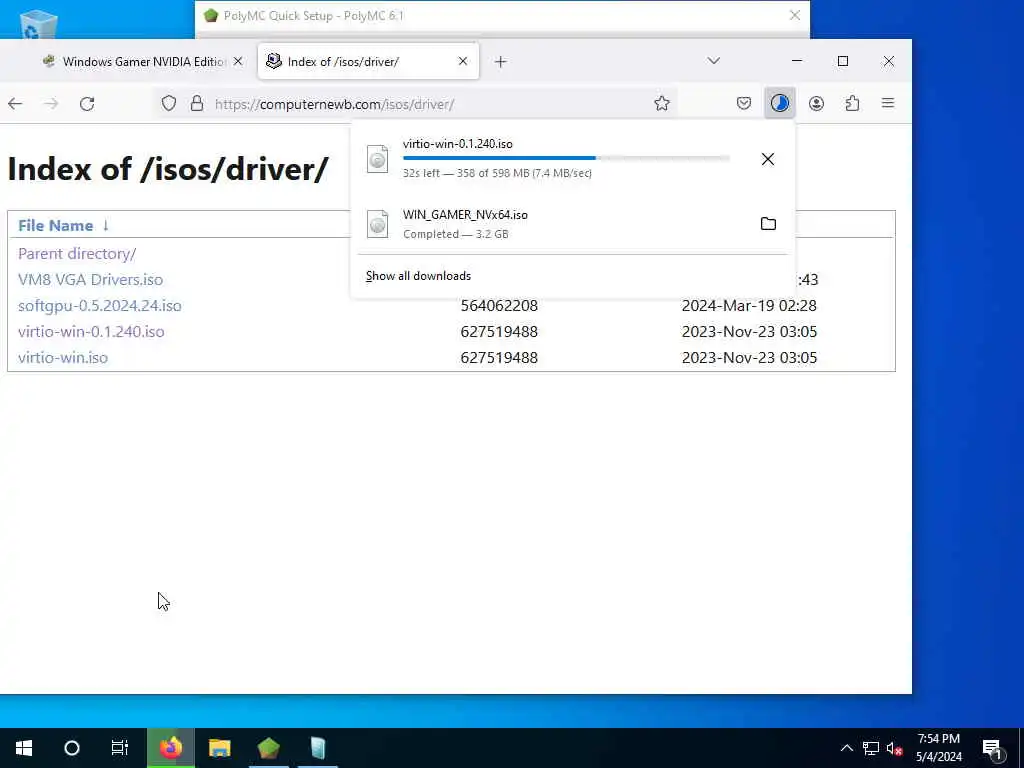Open the network status tray icon
The width and height of the screenshot is (1024, 768).
coord(871,748)
